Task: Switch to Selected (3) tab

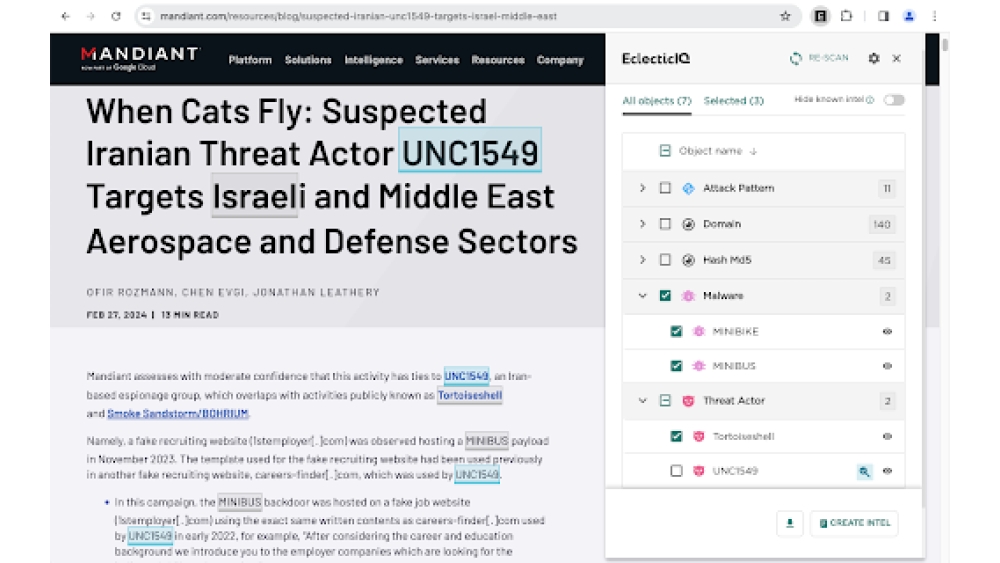Action: (x=733, y=101)
